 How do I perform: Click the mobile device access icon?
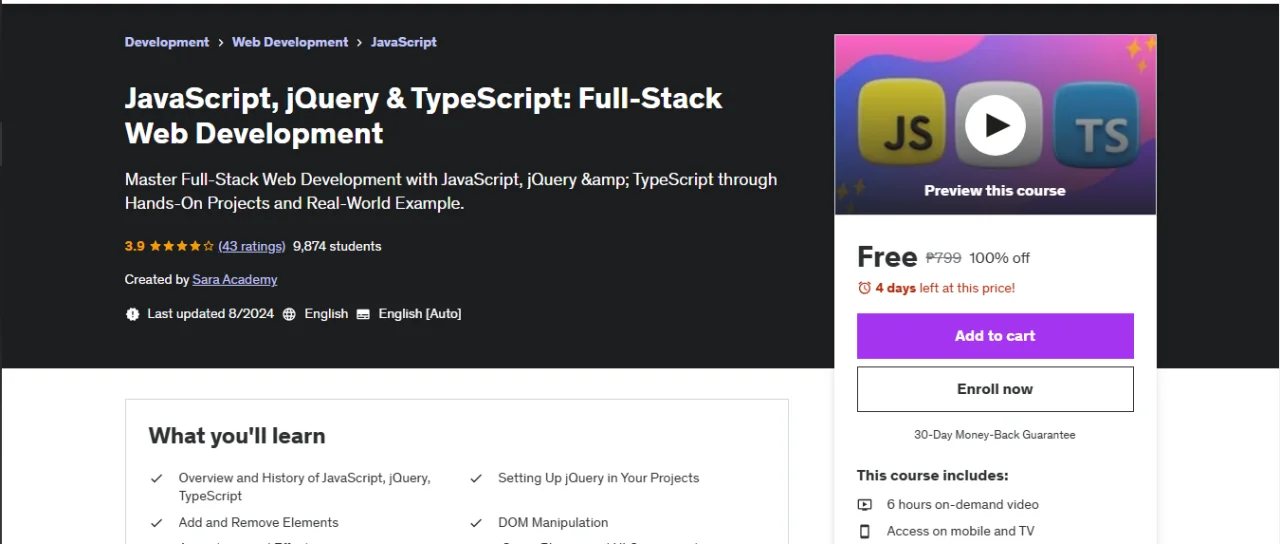click(865, 531)
